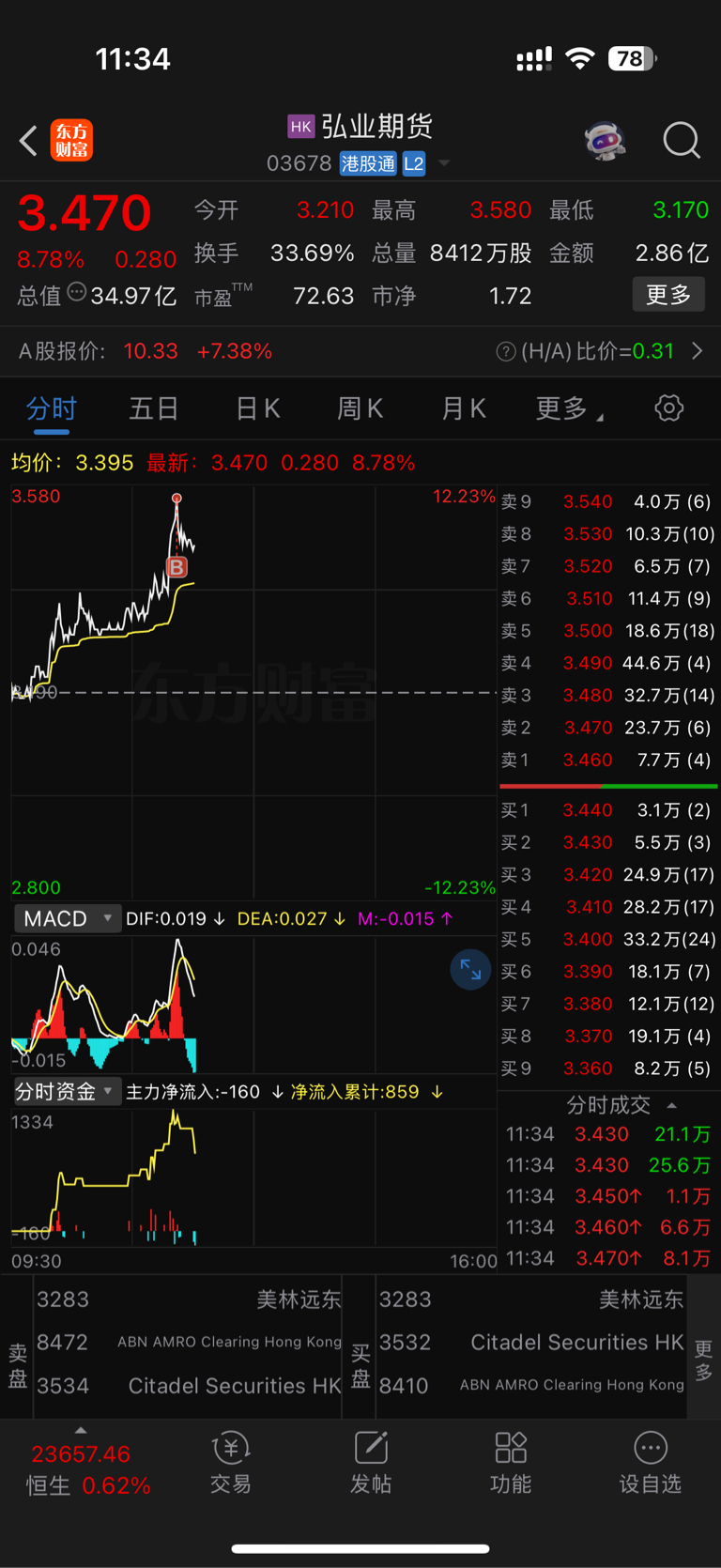The width and height of the screenshot is (721, 1568).
Task: Tap the battery indicator in status bar
Action: pos(632,59)
